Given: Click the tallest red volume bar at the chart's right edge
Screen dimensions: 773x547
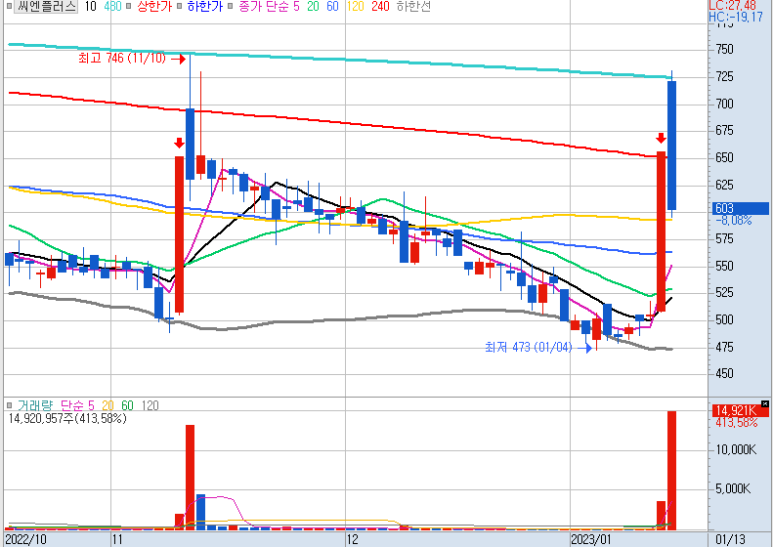Looking at the screenshot, I should click(671, 471).
